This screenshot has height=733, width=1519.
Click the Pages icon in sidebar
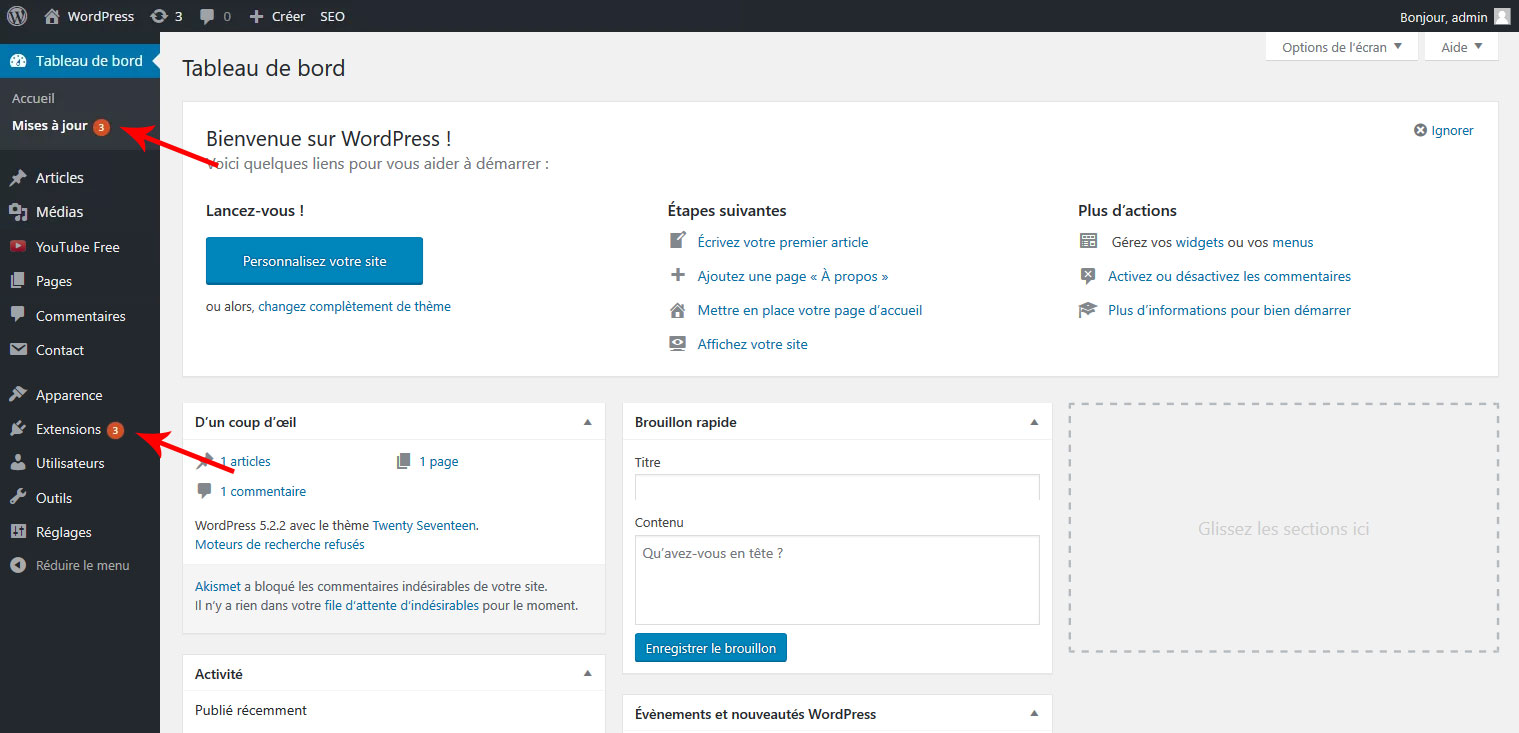coord(18,281)
